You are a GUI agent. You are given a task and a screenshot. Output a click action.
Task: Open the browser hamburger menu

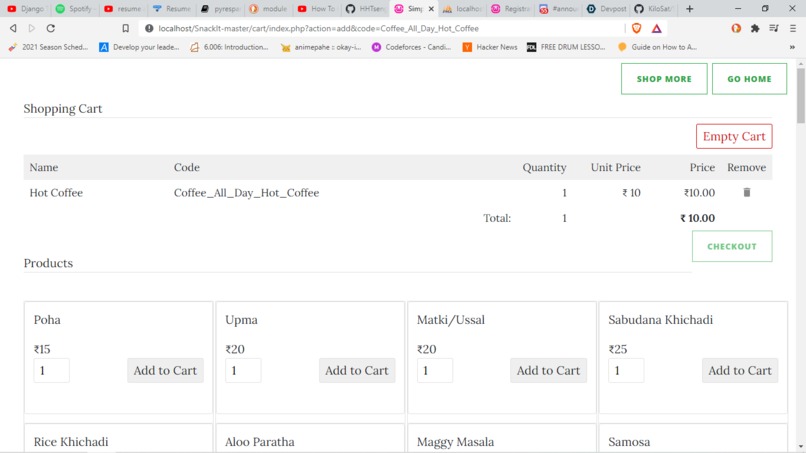click(x=793, y=28)
